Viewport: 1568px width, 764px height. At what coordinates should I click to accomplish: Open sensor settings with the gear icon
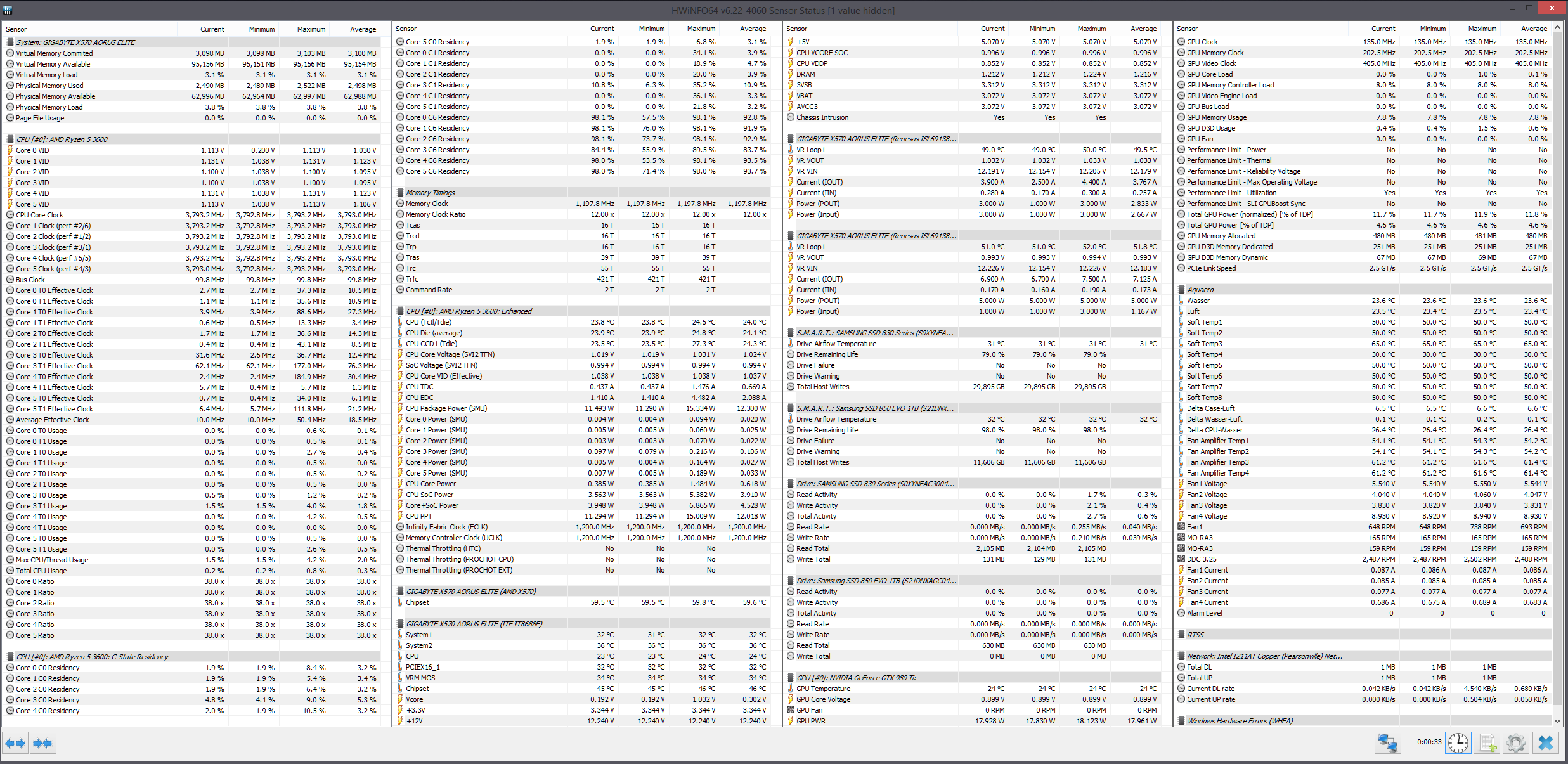pos(1516,742)
